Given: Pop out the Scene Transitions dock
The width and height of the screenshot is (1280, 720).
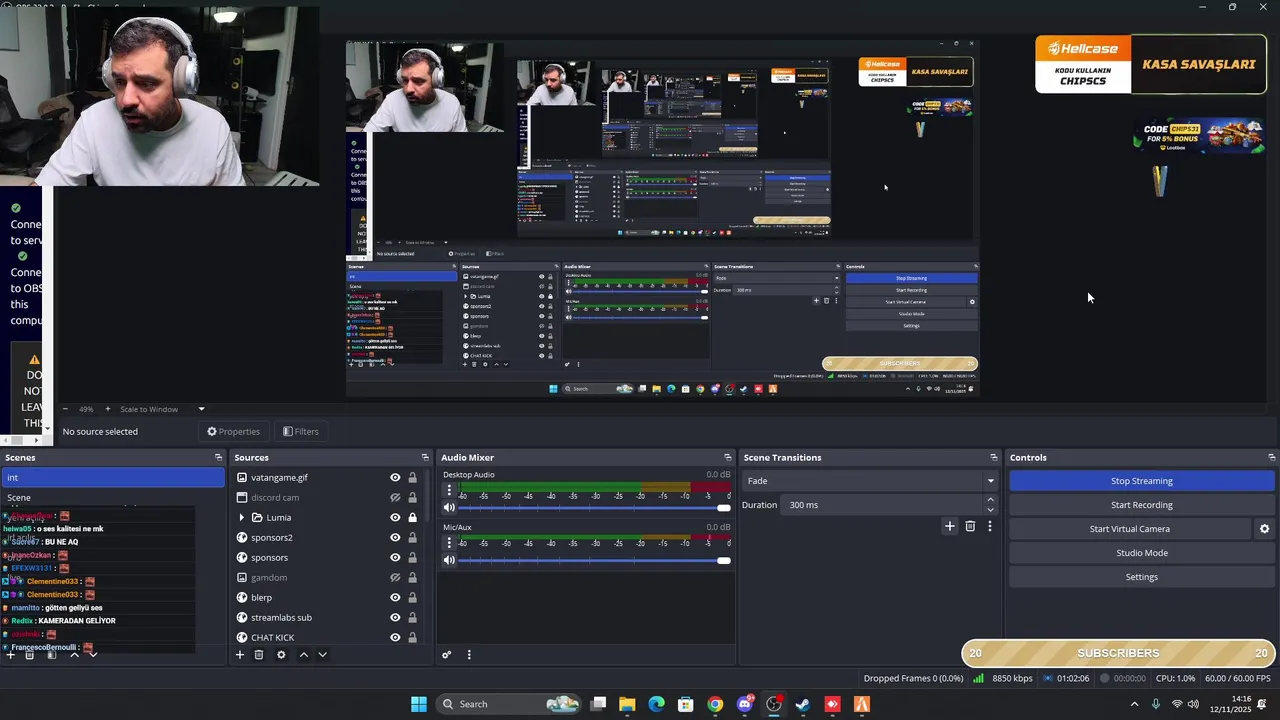Looking at the screenshot, I should [994, 458].
